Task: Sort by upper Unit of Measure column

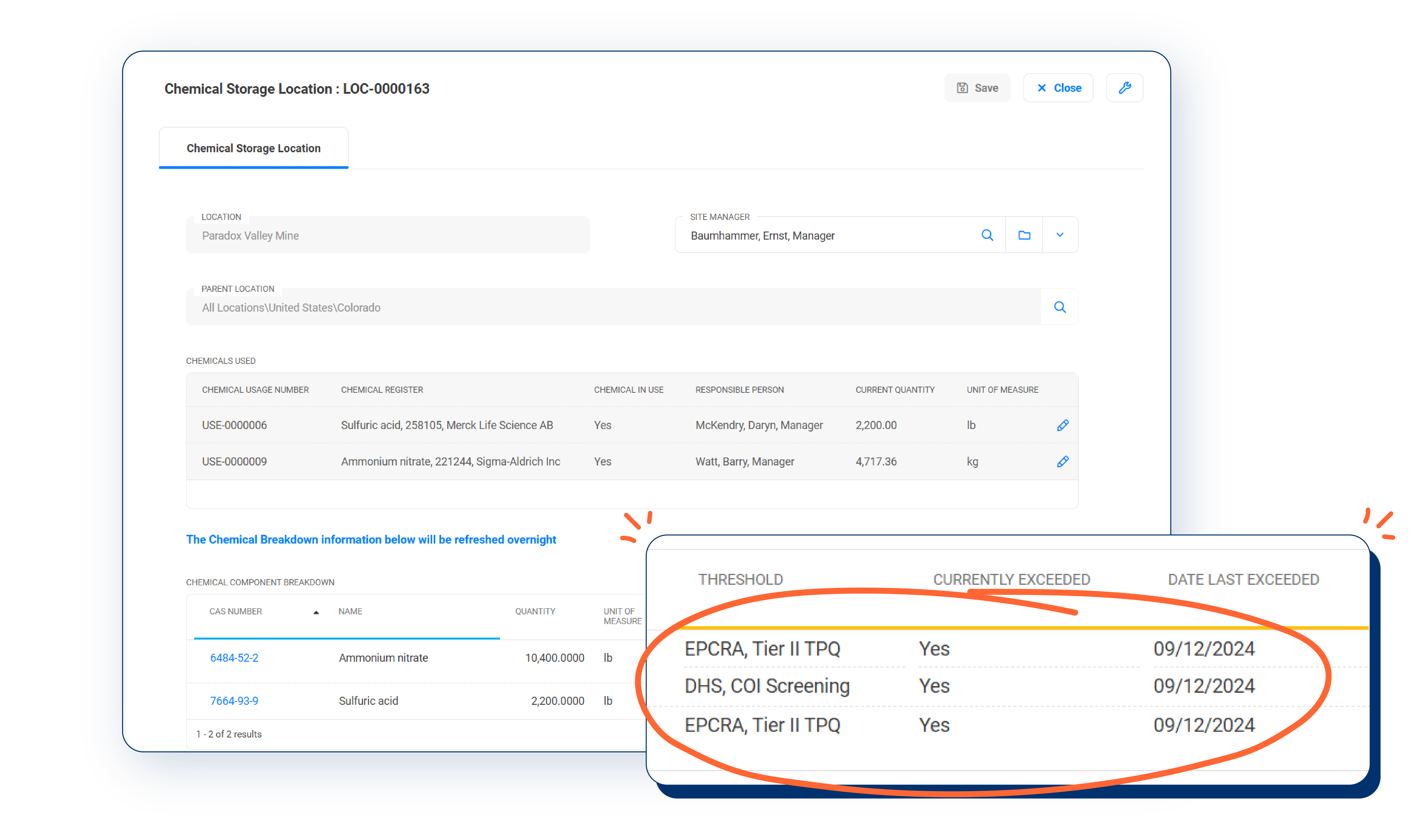Action: (1002, 389)
